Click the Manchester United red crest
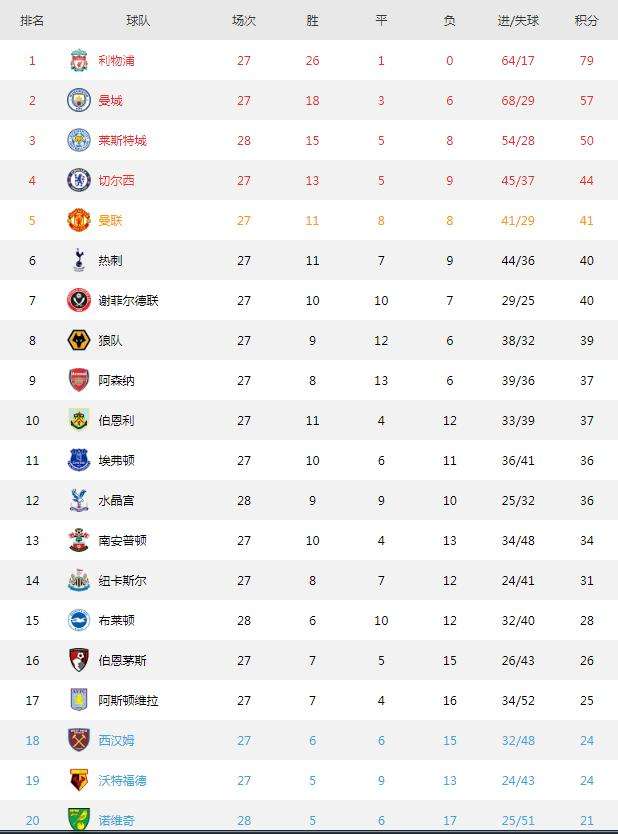Screen dimensions: 618x834 click(x=79, y=220)
